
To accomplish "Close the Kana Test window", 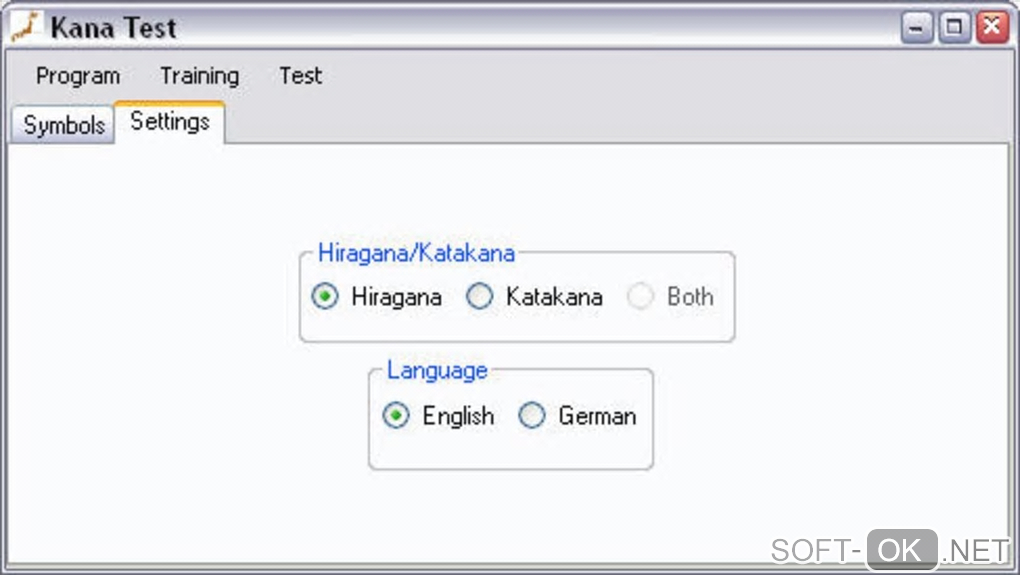I will (992, 27).
